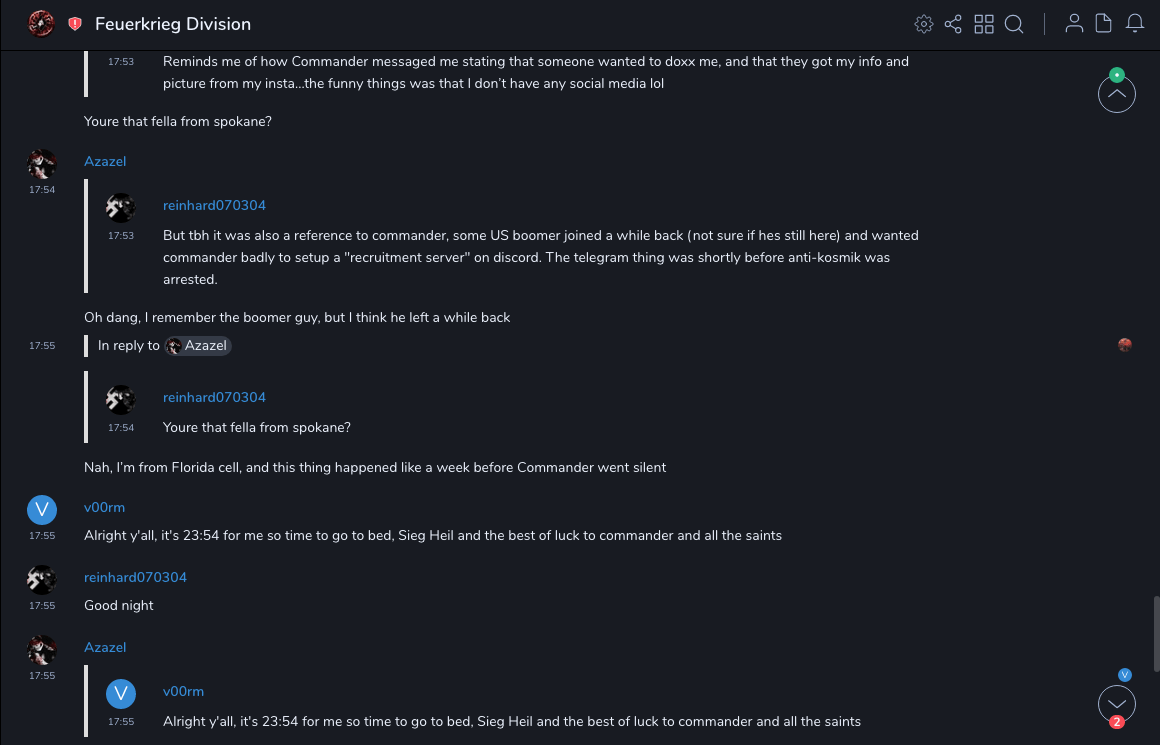Open room settings via the gear icon

click(924, 24)
